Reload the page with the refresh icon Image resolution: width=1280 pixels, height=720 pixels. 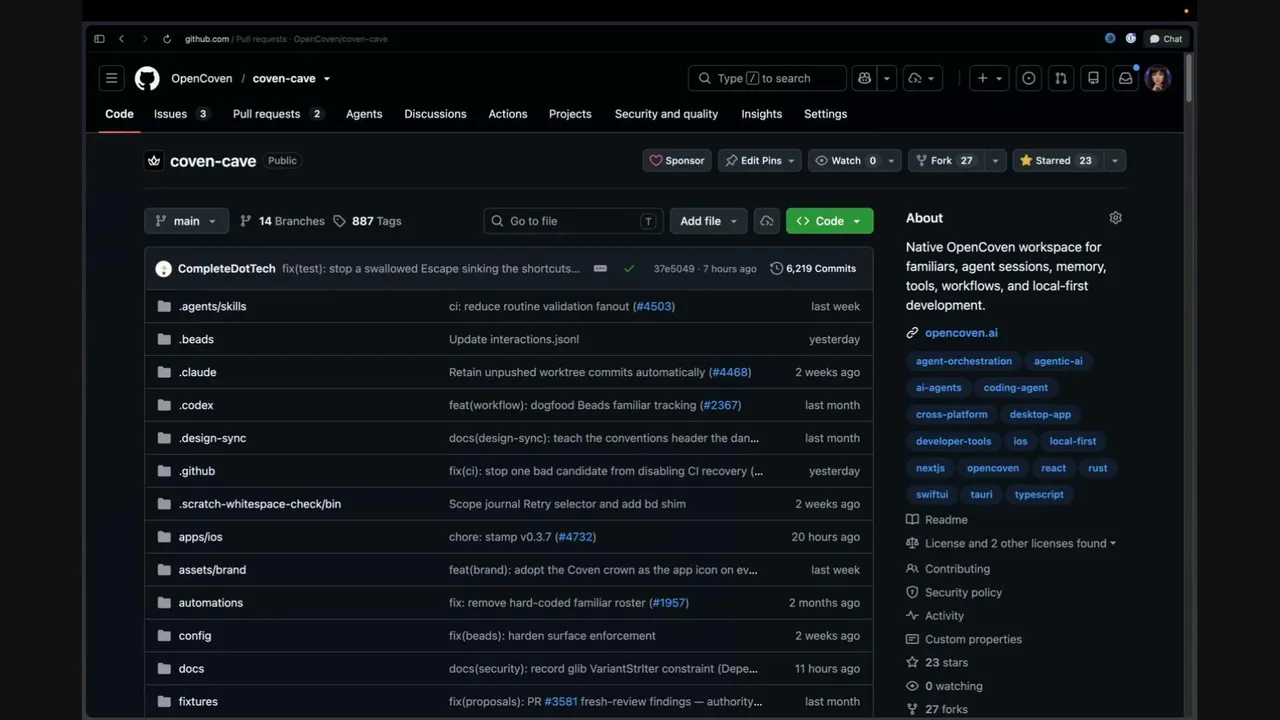click(167, 39)
